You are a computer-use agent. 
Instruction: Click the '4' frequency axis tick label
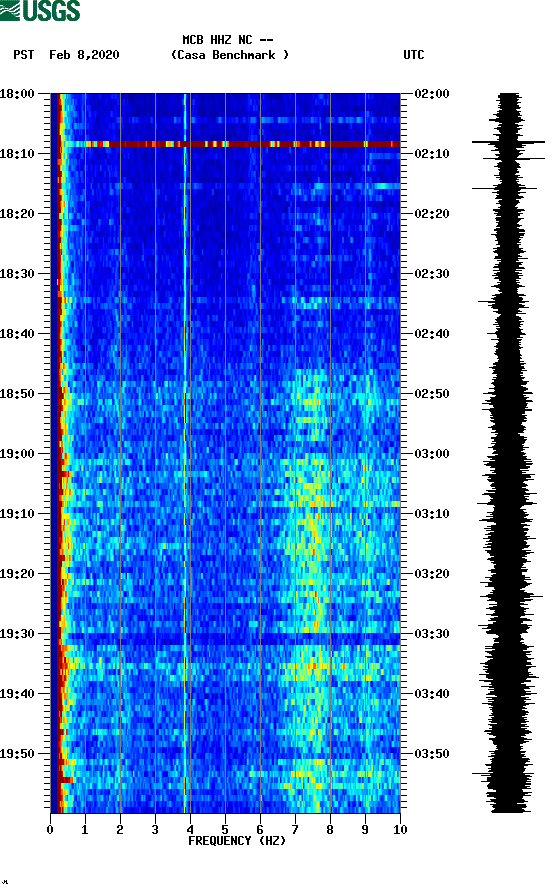point(190,830)
